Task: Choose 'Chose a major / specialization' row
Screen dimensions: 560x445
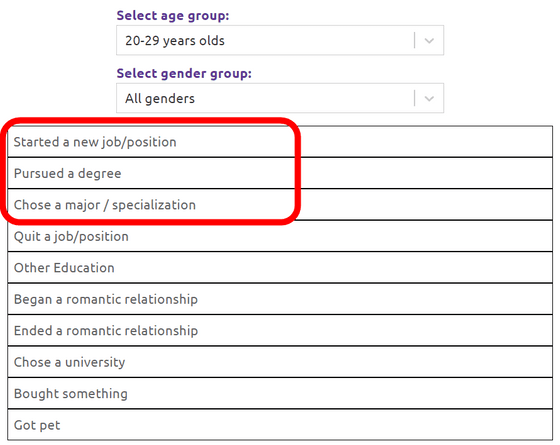Action: coord(280,205)
